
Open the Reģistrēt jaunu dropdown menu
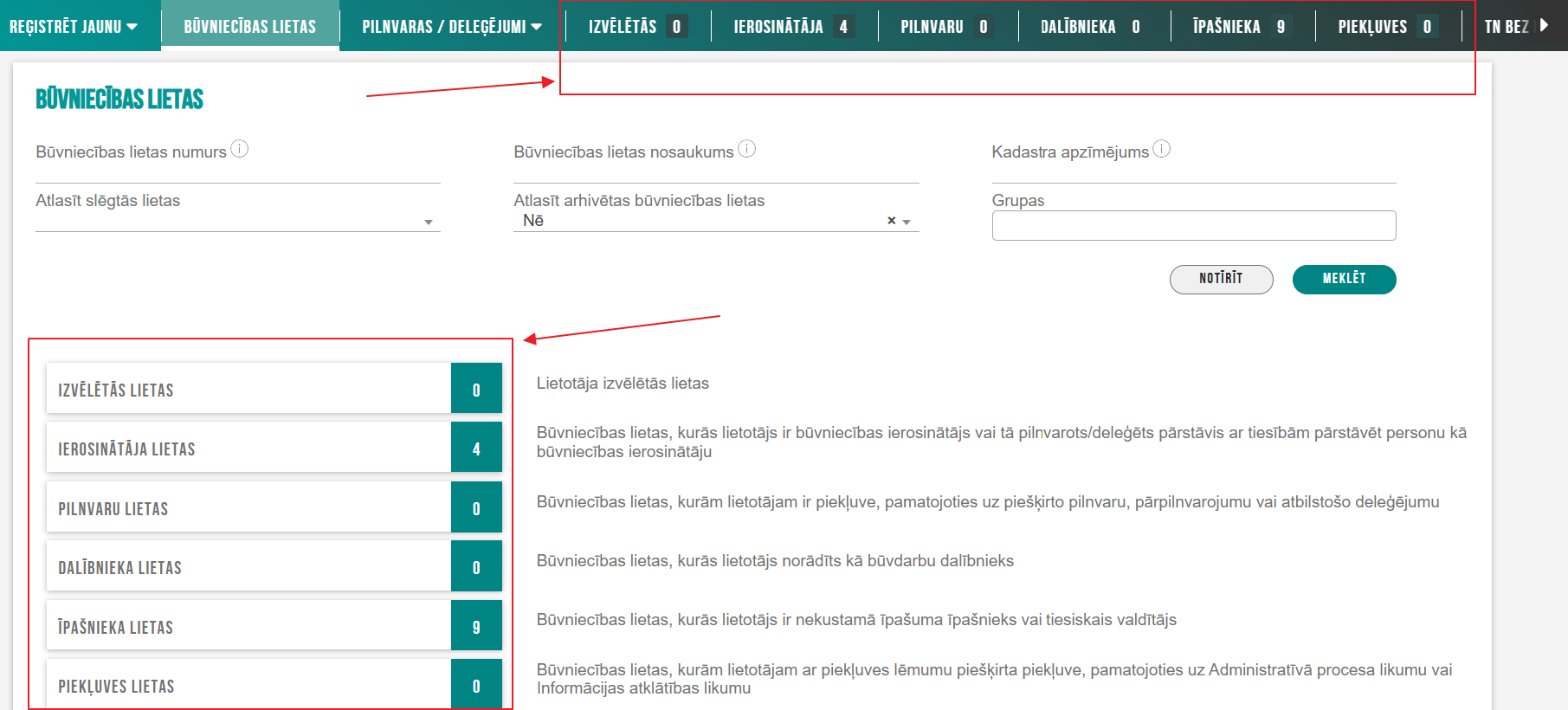click(74, 26)
